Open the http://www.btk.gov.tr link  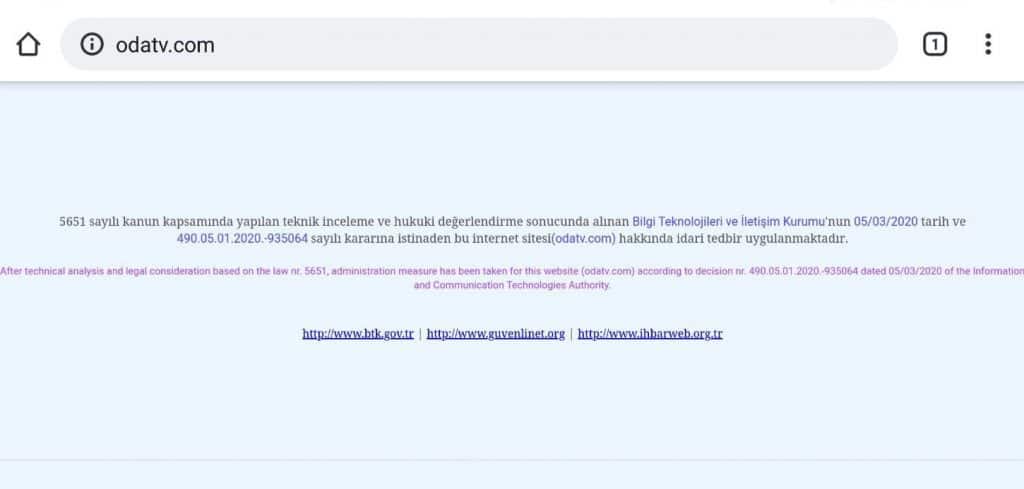point(358,334)
